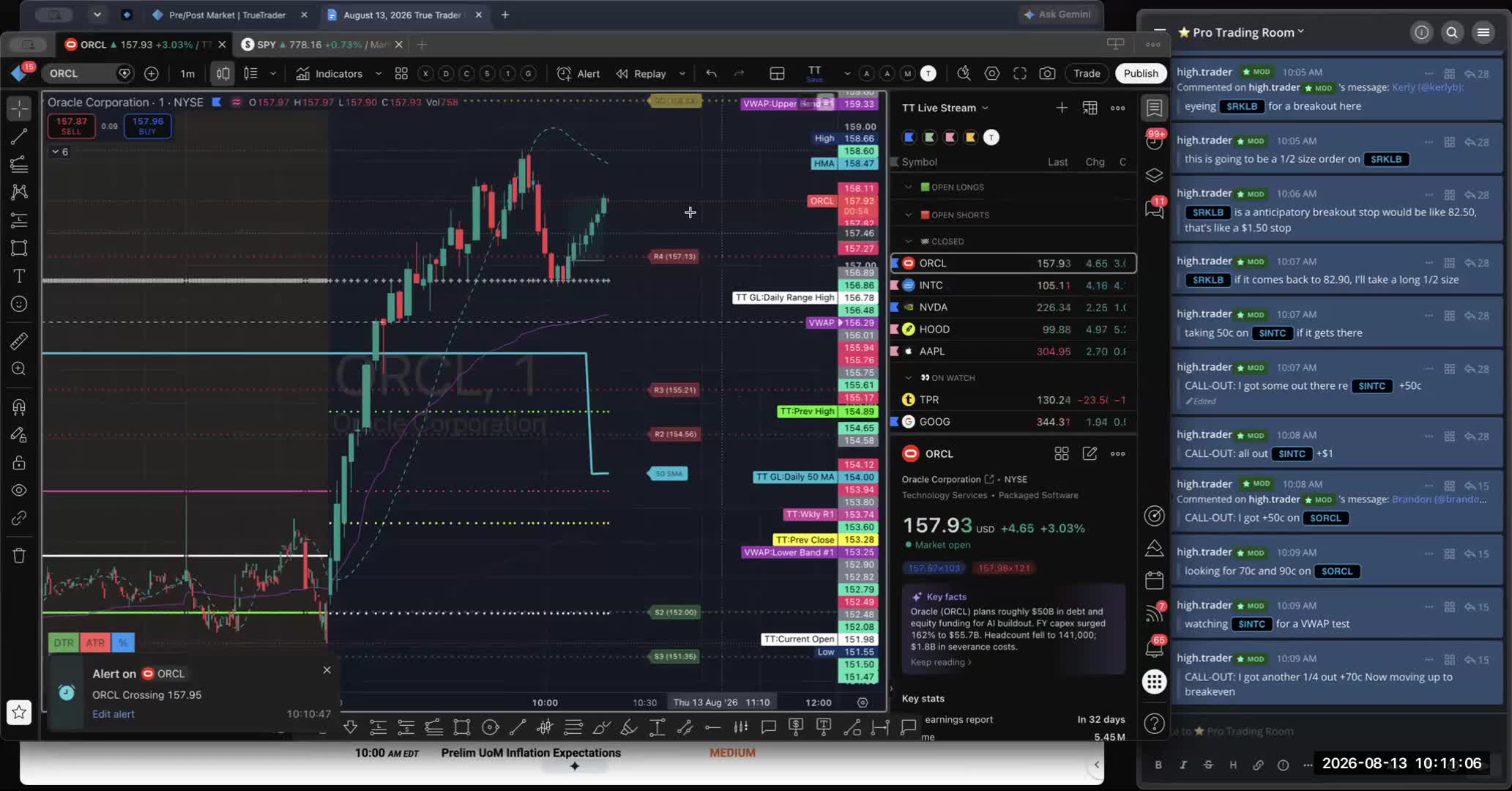The image size is (1512, 791).
Task: Open the TT Live Stream watchlist dropdown
Action: (x=985, y=108)
